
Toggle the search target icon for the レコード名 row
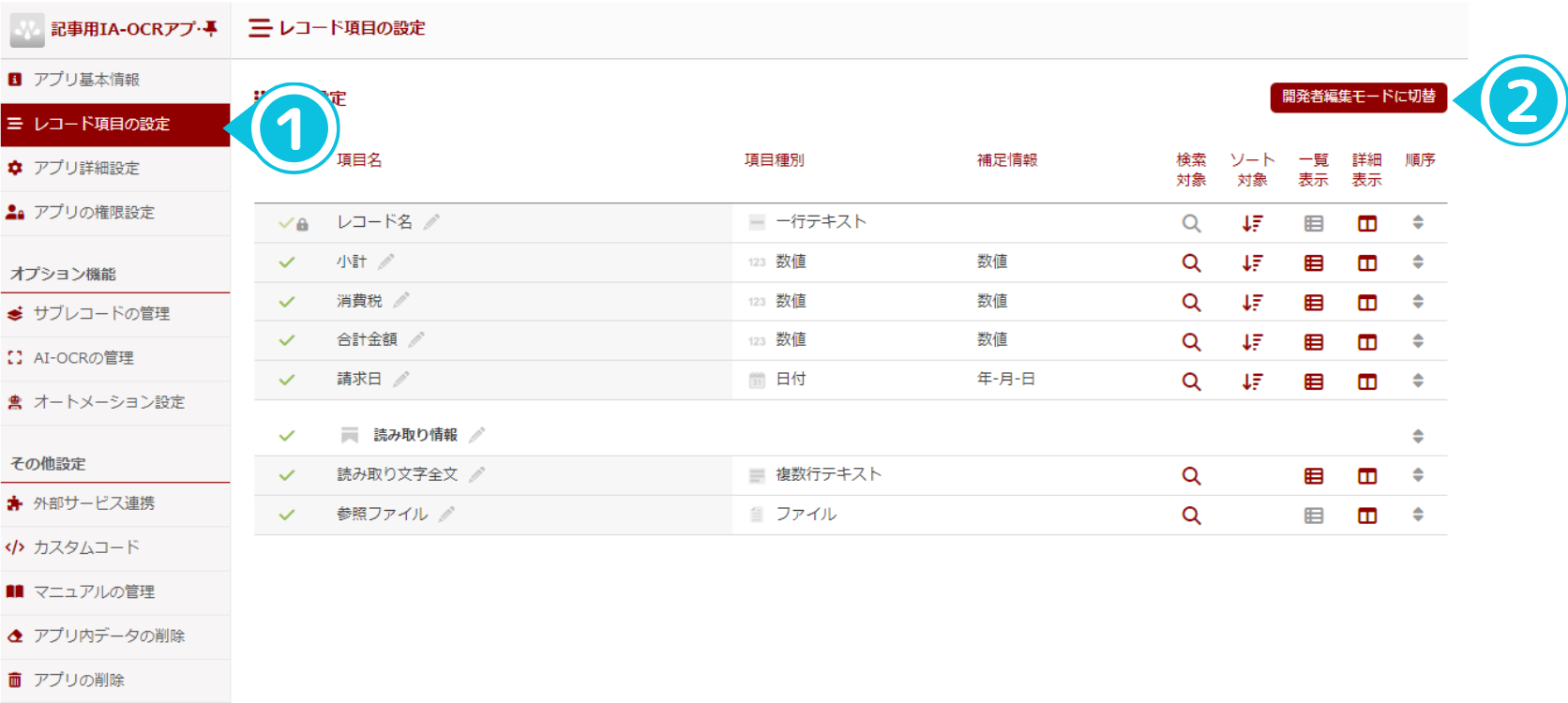pyautogui.click(x=1191, y=223)
